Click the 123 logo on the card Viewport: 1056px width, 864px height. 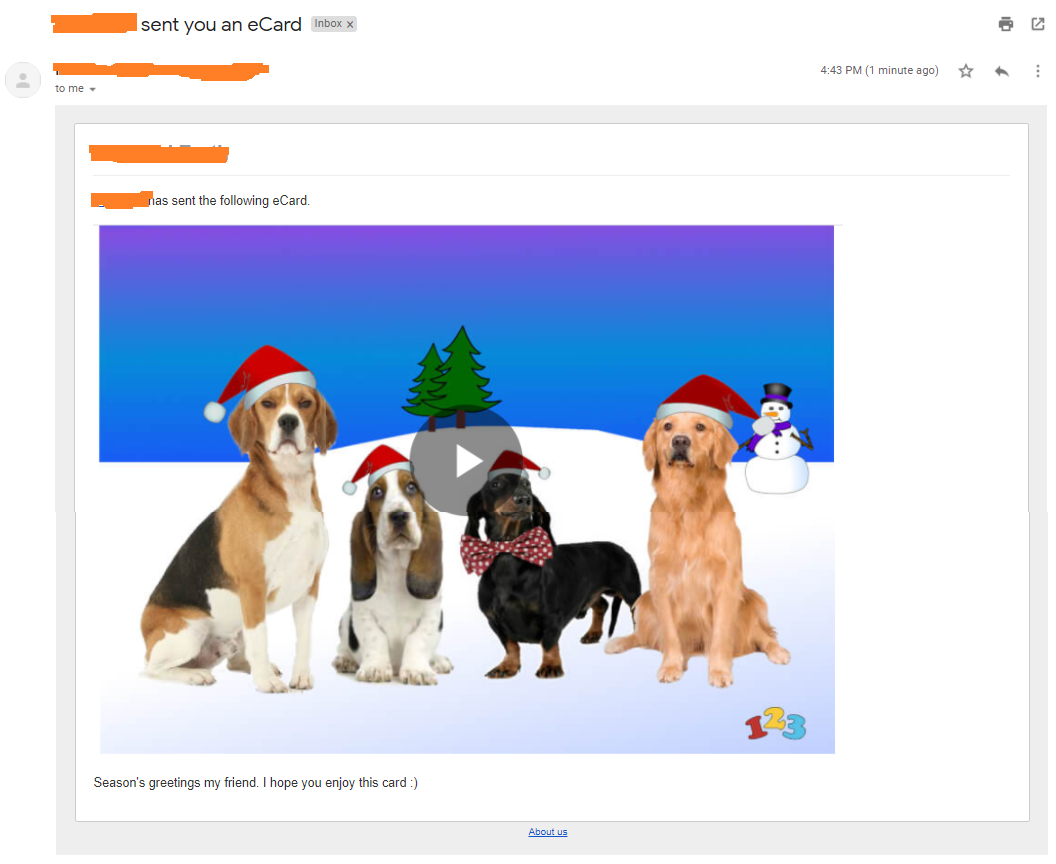click(775, 724)
